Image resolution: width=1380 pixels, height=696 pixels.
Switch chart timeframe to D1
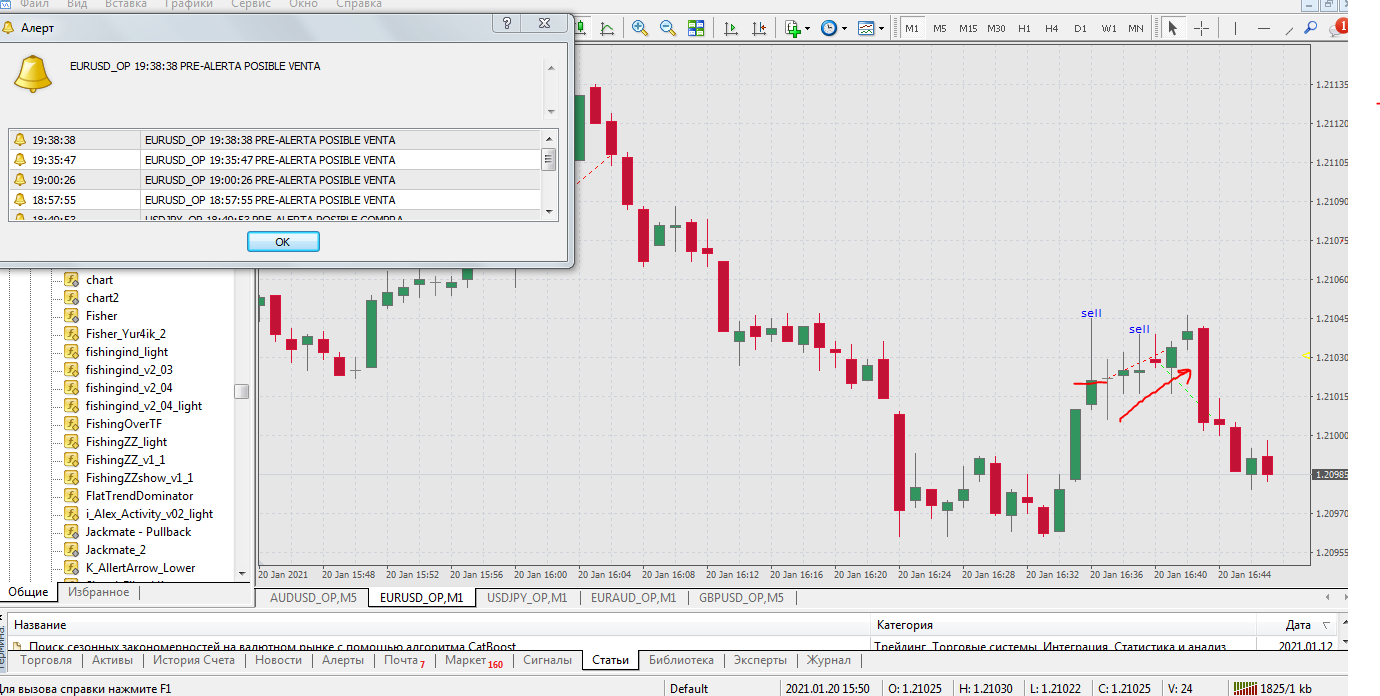pos(1080,28)
